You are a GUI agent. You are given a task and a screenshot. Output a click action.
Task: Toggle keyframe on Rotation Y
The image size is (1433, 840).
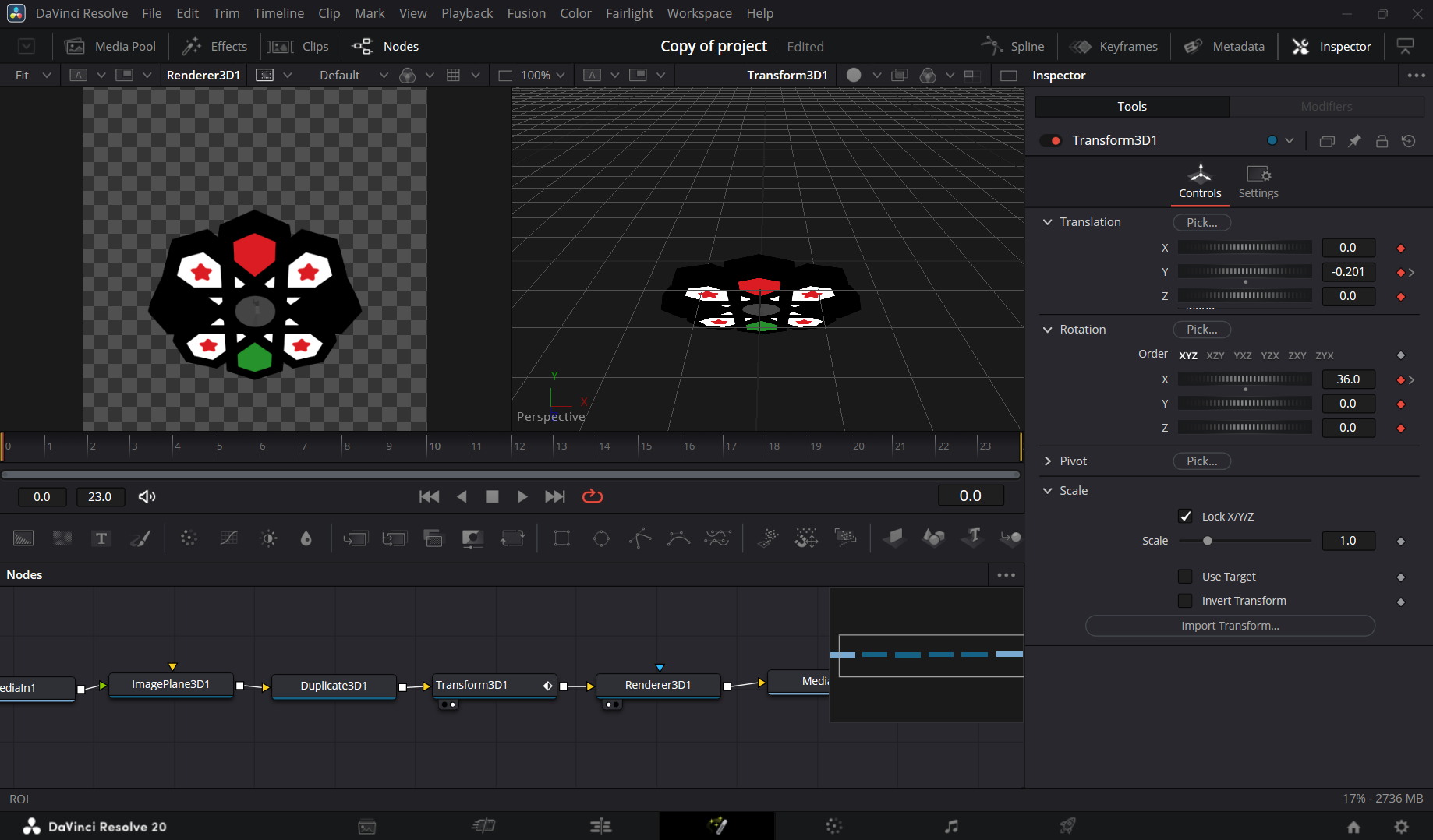click(x=1401, y=404)
